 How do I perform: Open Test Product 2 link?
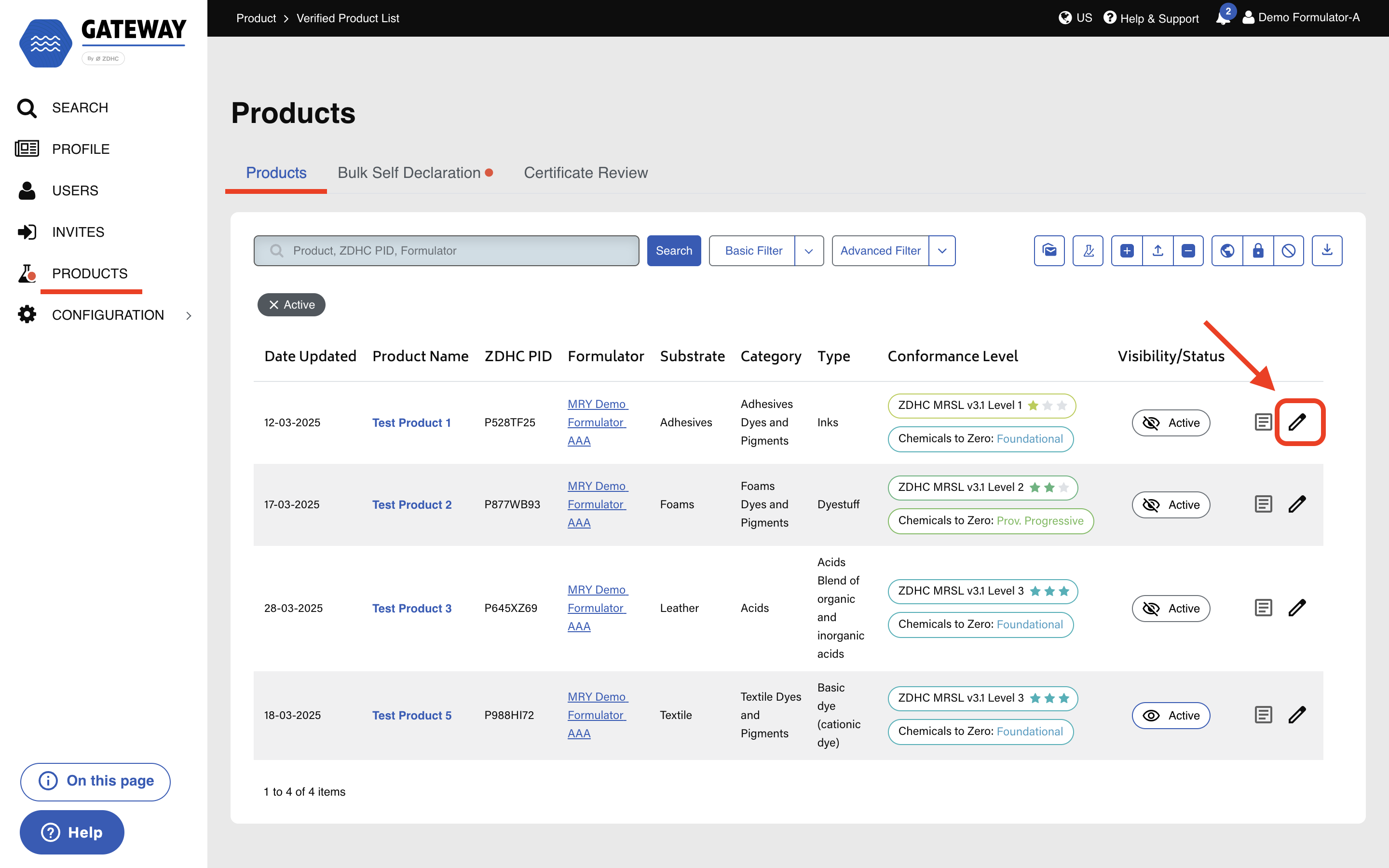point(411,504)
